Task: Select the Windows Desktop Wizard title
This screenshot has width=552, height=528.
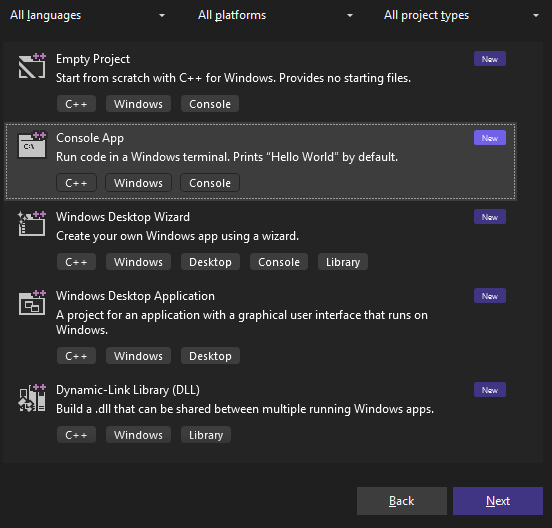Action: pos(123,217)
